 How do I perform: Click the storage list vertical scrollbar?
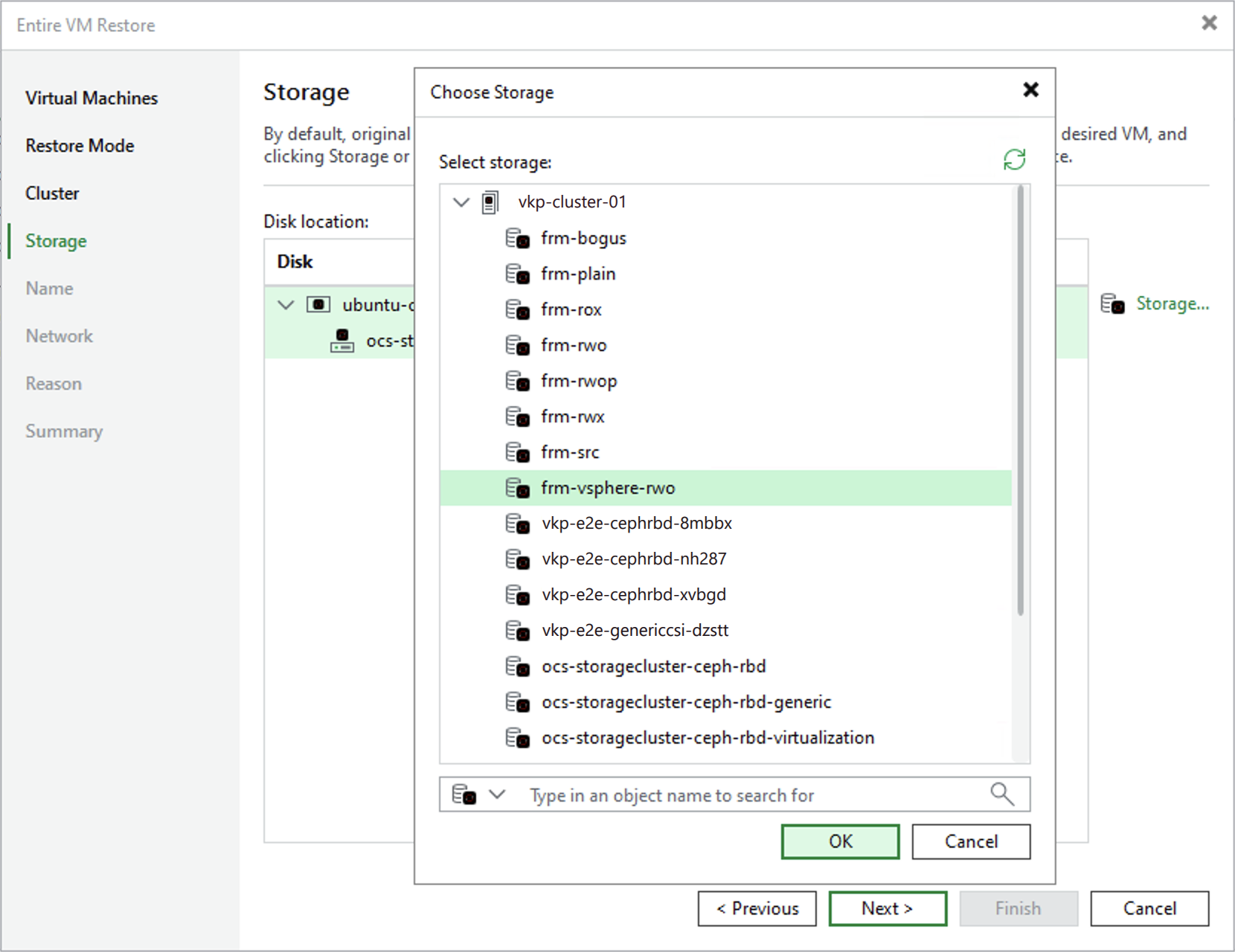click(1021, 402)
